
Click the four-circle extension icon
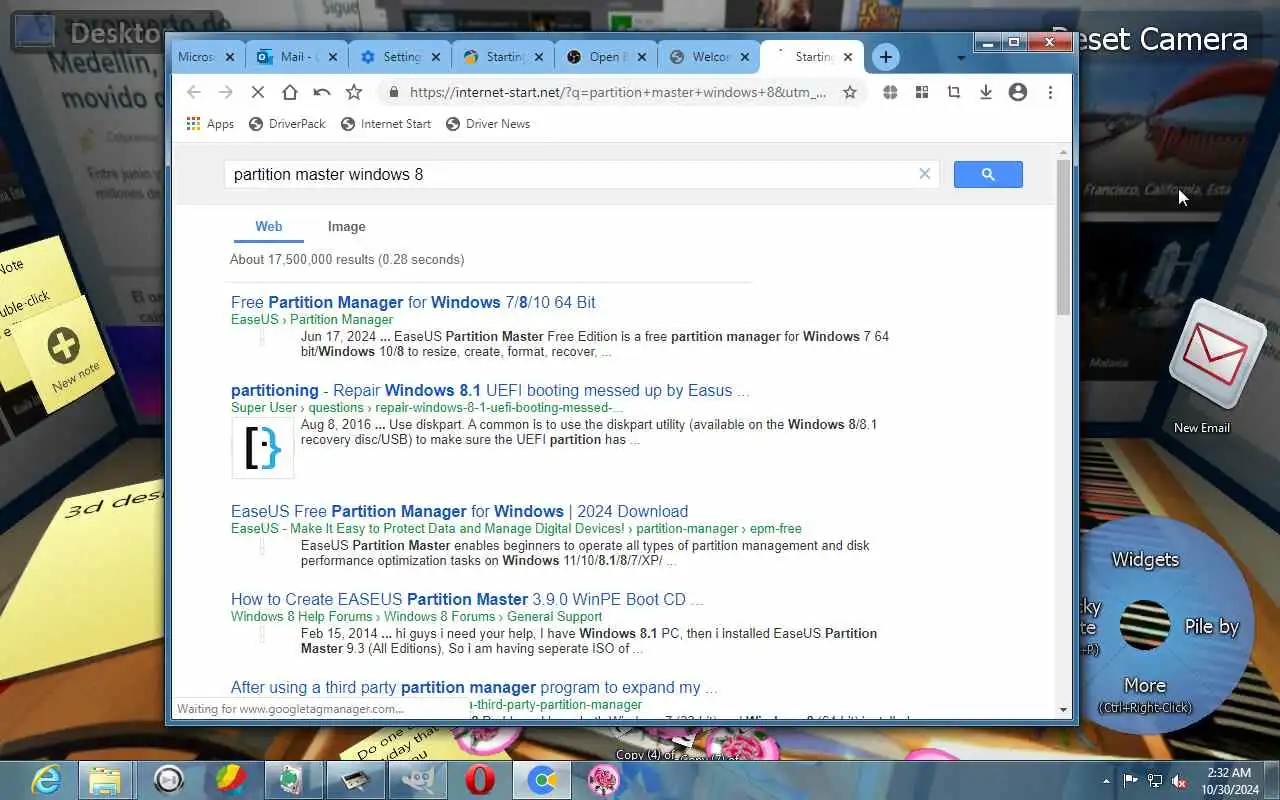[890, 92]
